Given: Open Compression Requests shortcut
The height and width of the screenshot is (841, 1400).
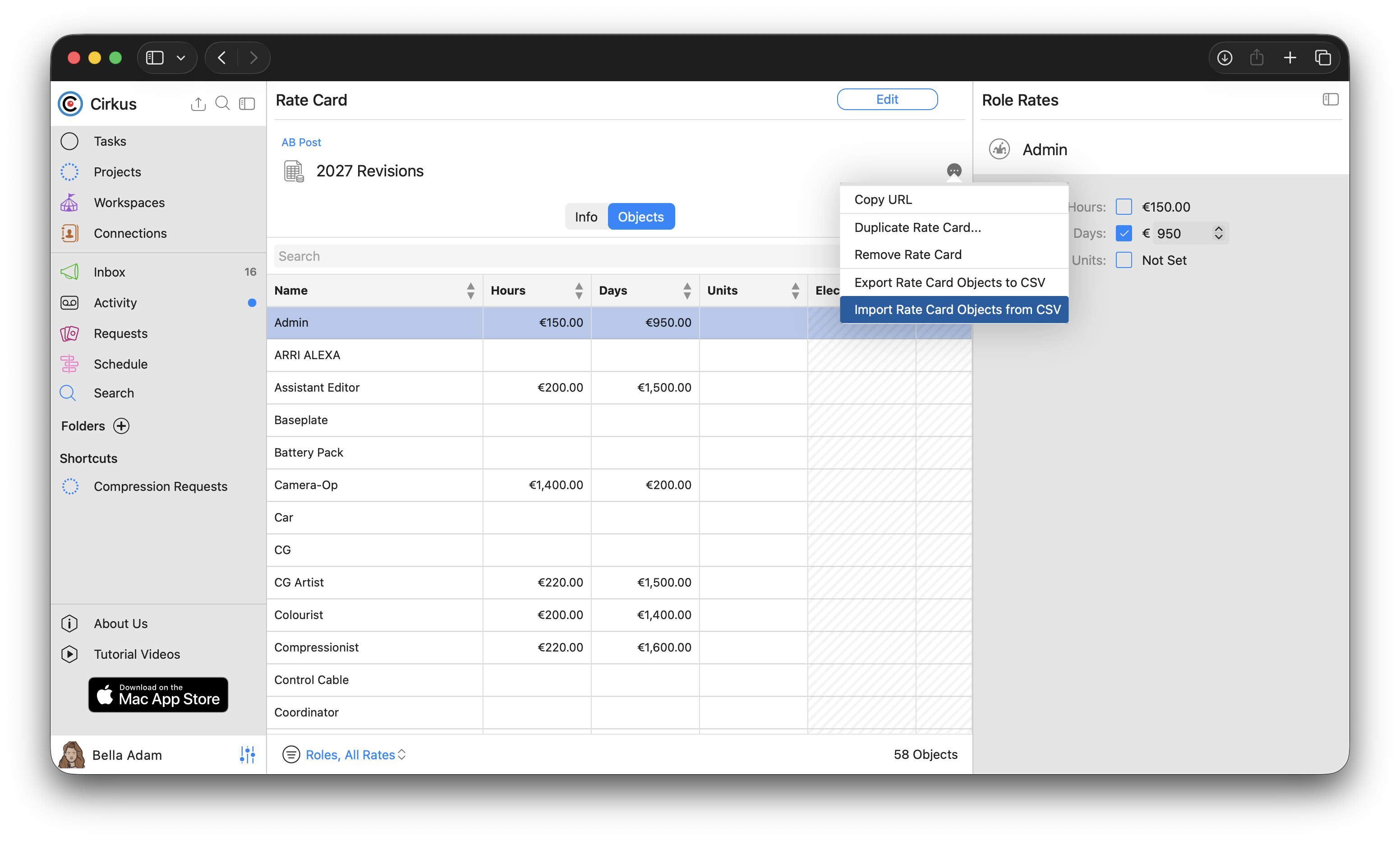Looking at the screenshot, I should 159,486.
